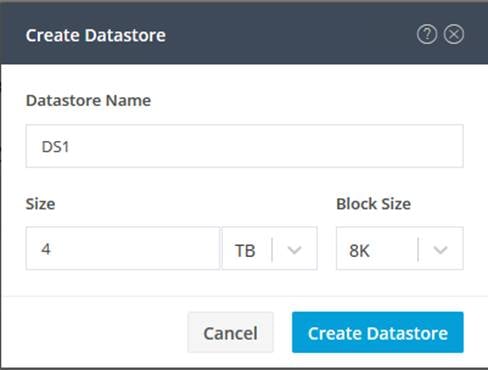Viewport: 488px width, 370px height.
Task: Focus the Datastore Name input field
Action: (x=245, y=146)
